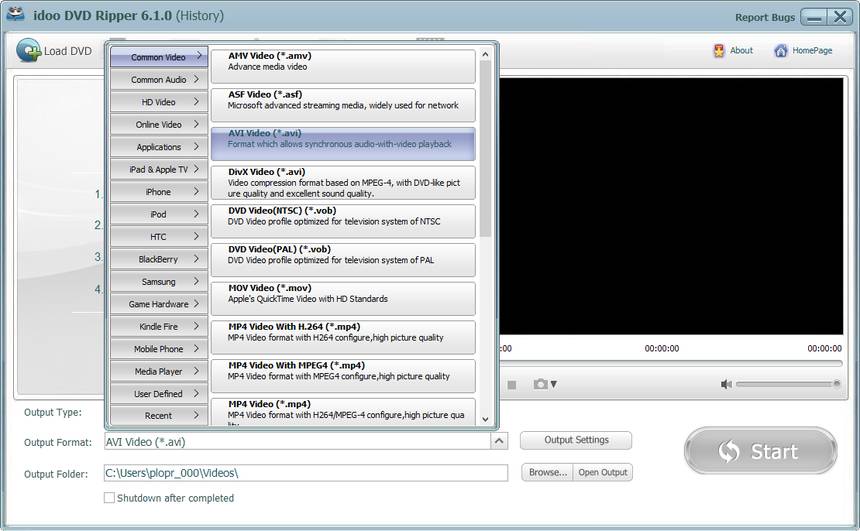Choose MP4 Video (*.mp4) format
The image size is (860, 531).
pos(343,412)
